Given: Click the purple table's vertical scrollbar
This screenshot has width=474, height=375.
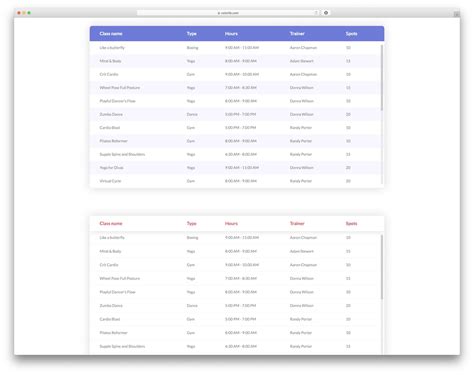Looking at the screenshot, I should click(382, 77).
